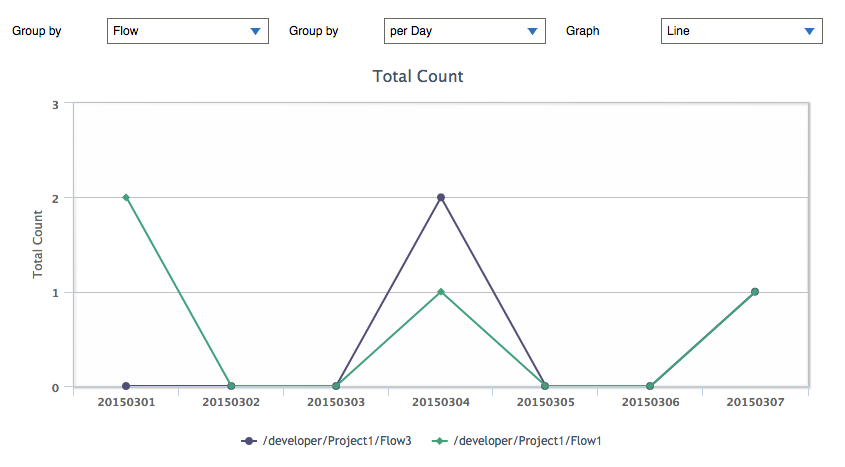Select the 20150307 x-axis date label
845x467 pixels.
pyautogui.click(x=755, y=403)
